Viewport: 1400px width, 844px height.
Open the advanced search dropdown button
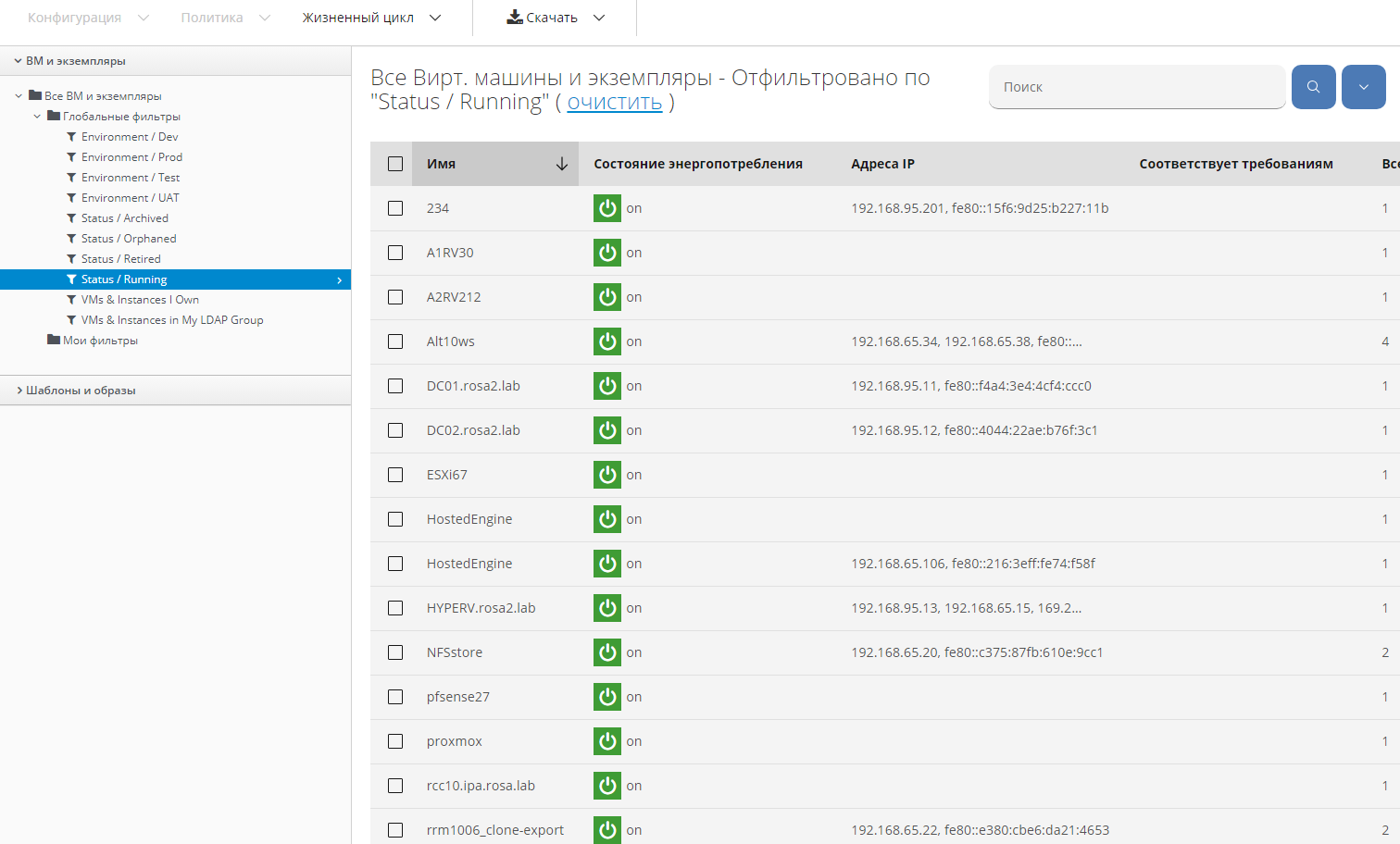tap(1363, 87)
